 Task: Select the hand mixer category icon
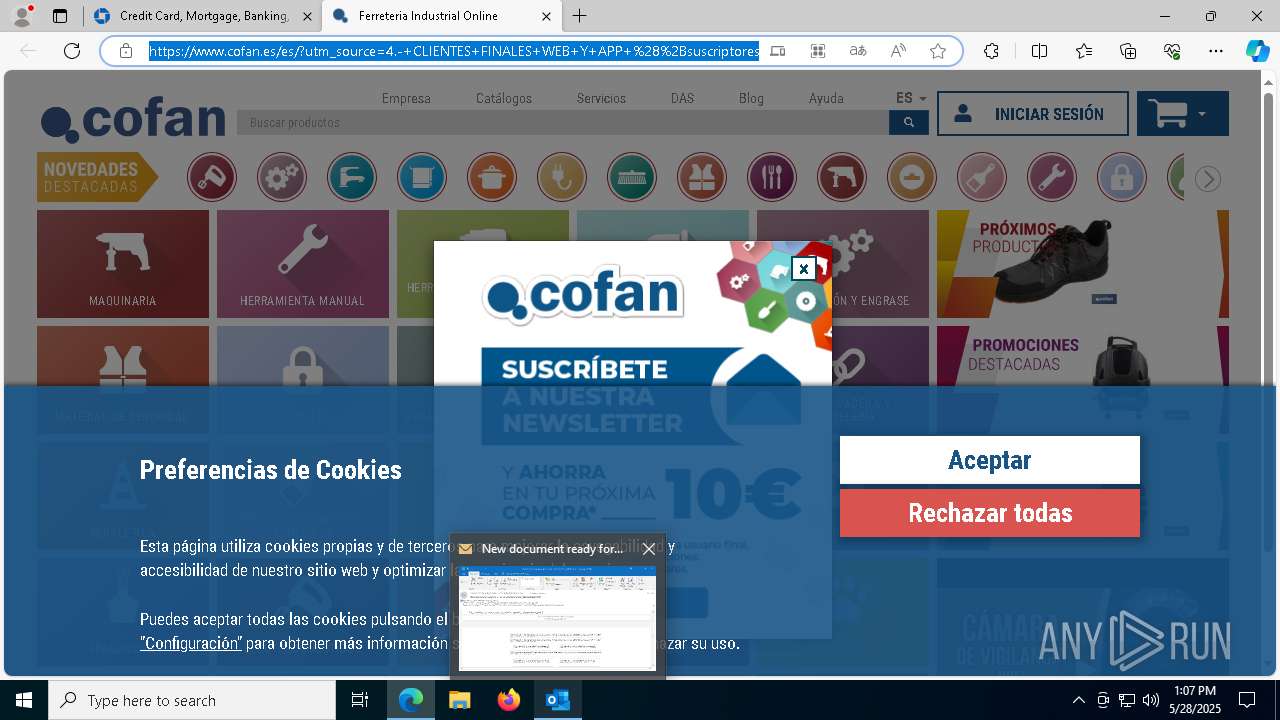click(x=212, y=178)
